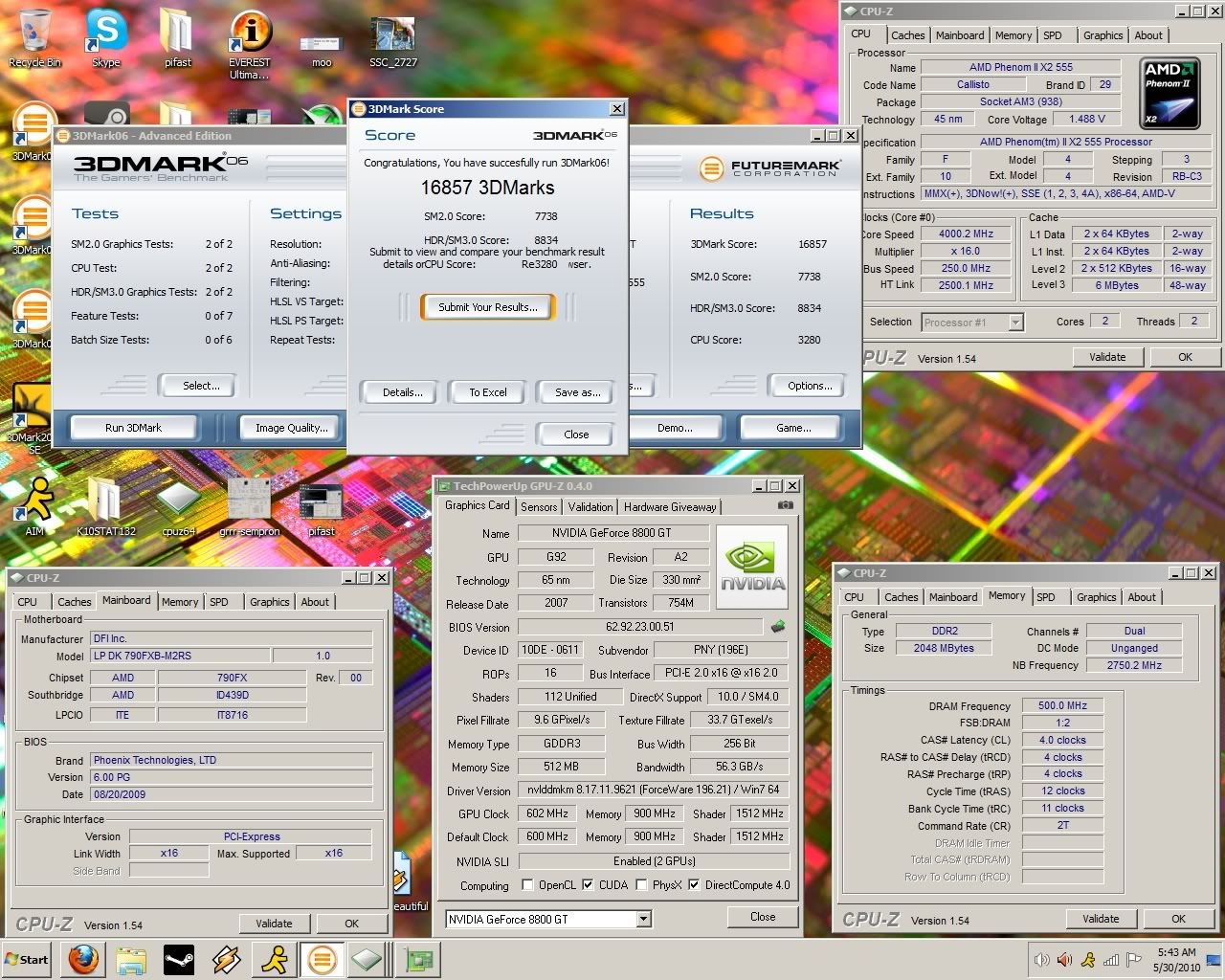Open the Recycle Bin desktop icon

pos(34,38)
